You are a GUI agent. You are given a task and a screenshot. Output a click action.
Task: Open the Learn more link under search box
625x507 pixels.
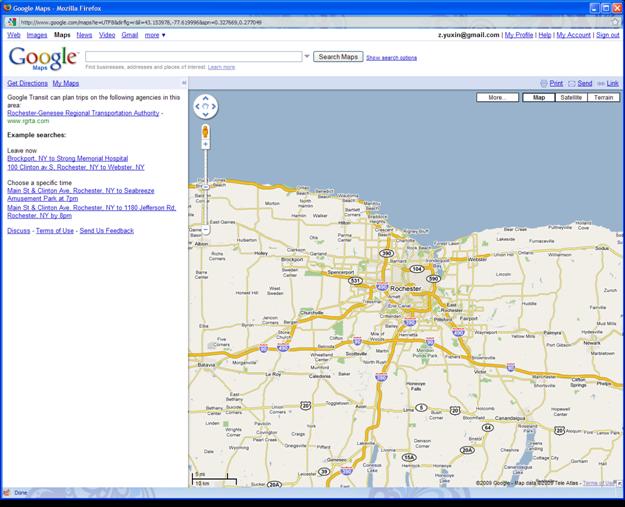[221, 67]
